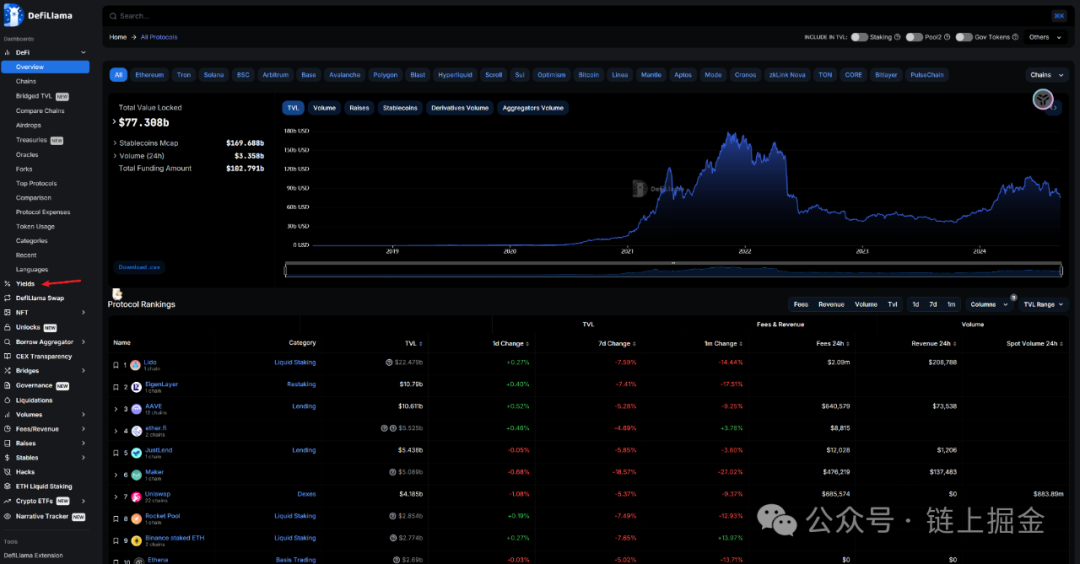Viewport: 1080px width, 564px height.
Task: Bookmark the Rocket Pool protocol row
Action: click(x=116, y=519)
